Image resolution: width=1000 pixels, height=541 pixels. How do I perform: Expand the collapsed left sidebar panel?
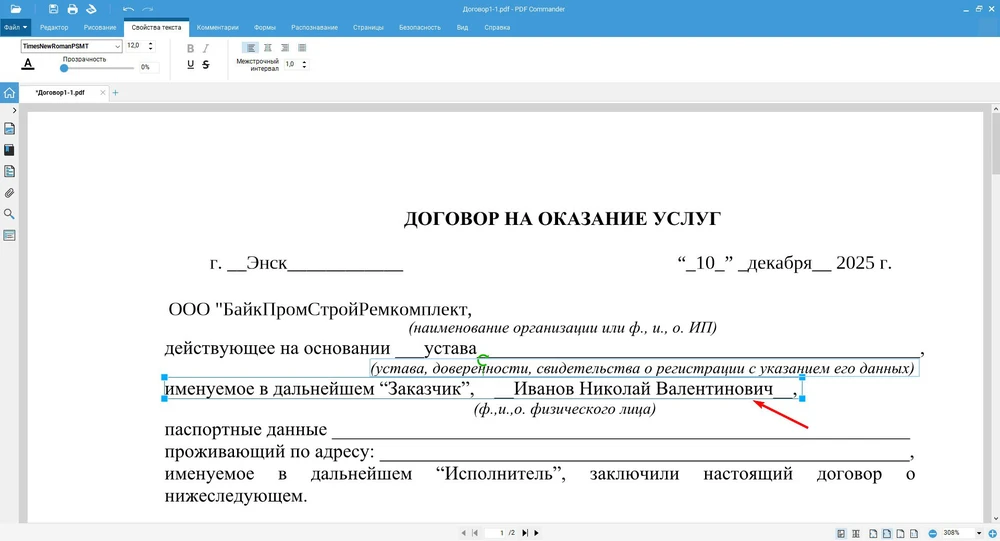tap(14, 109)
